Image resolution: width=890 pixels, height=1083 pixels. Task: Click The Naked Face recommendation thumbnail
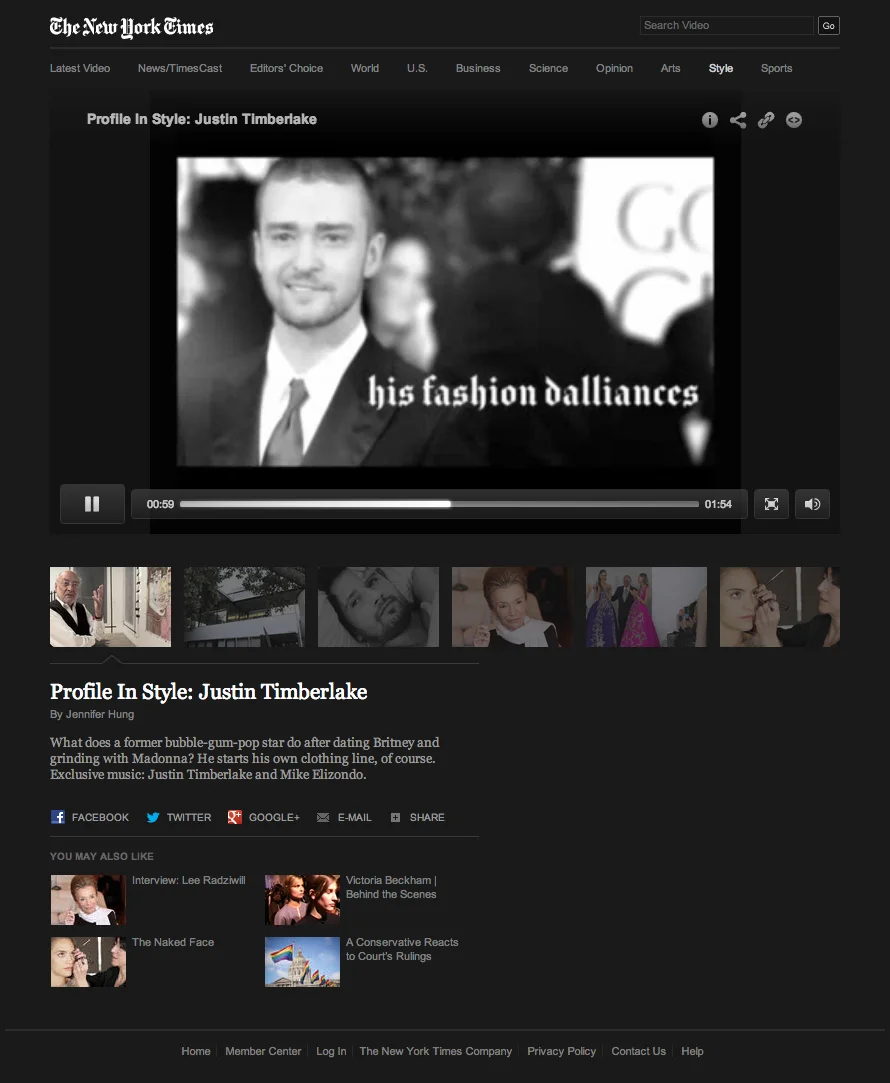click(88, 962)
